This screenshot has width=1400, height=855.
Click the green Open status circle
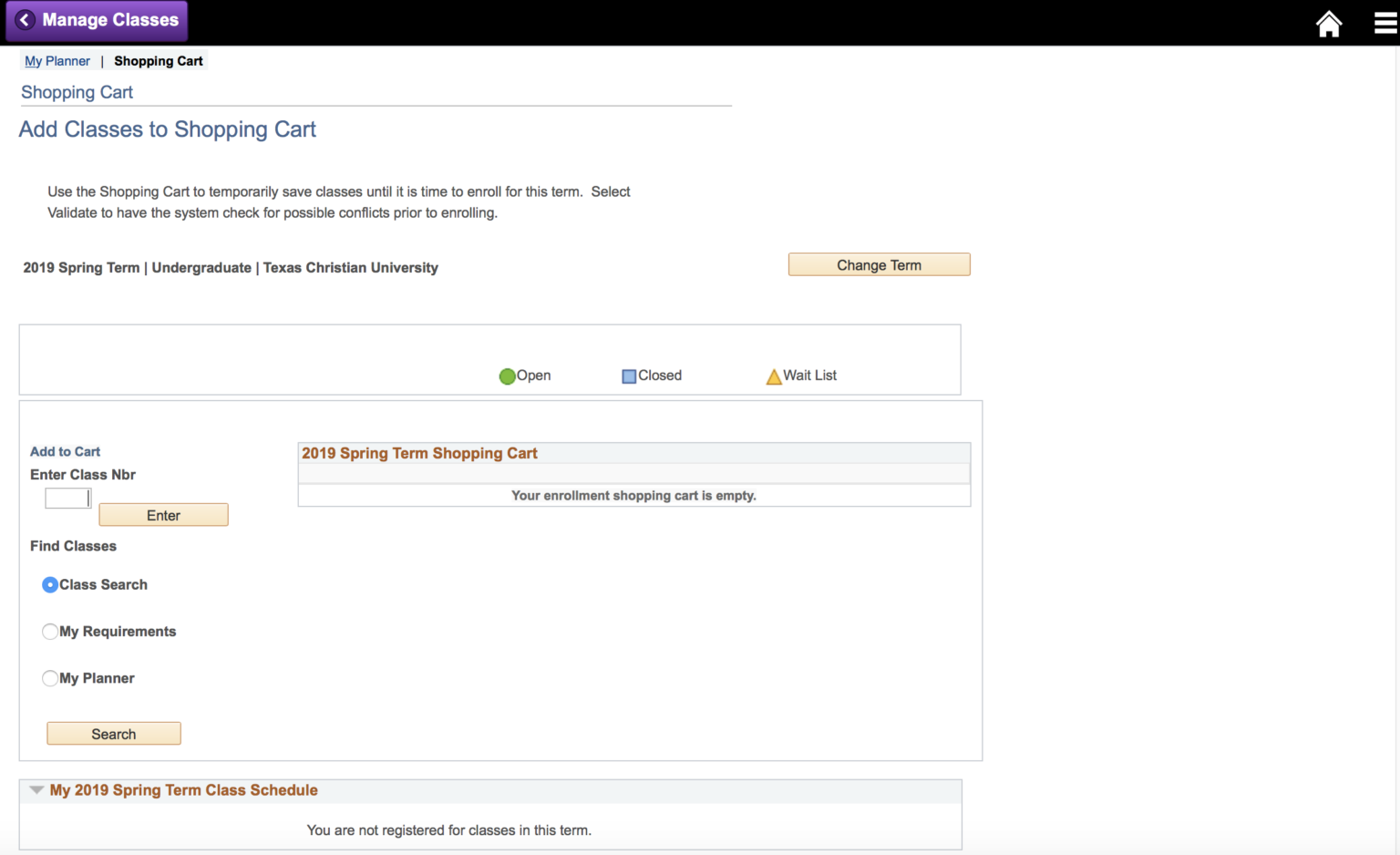[x=508, y=376]
